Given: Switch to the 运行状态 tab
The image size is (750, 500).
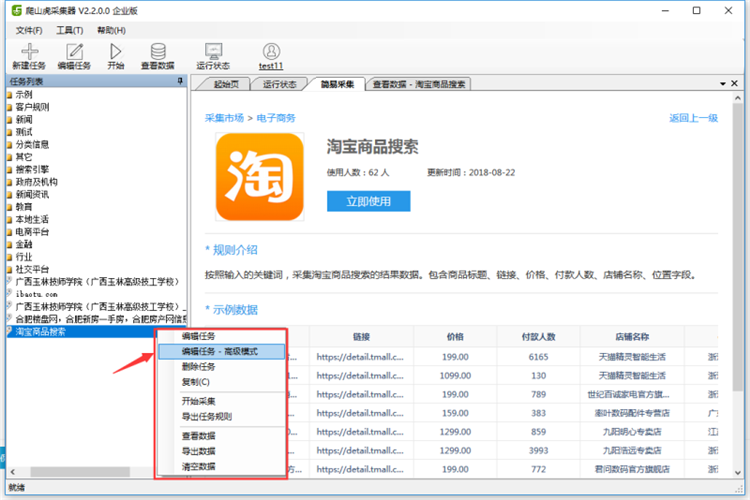Looking at the screenshot, I should [280, 84].
